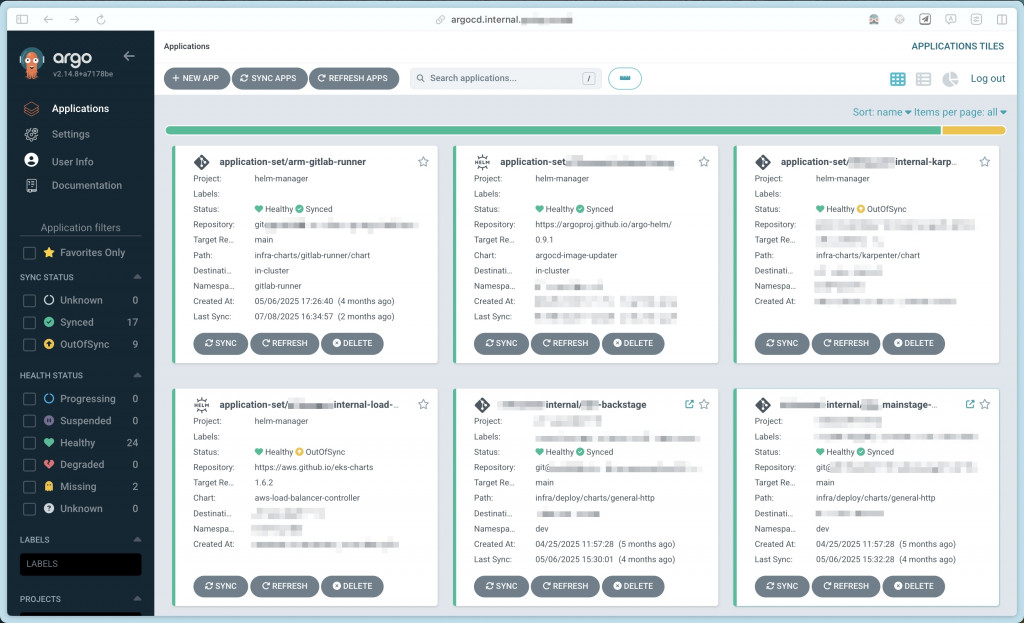Image resolution: width=1024 pixels, height=623 pixels.
Task: Switch to the list view icon
Action: coord(923,79)
